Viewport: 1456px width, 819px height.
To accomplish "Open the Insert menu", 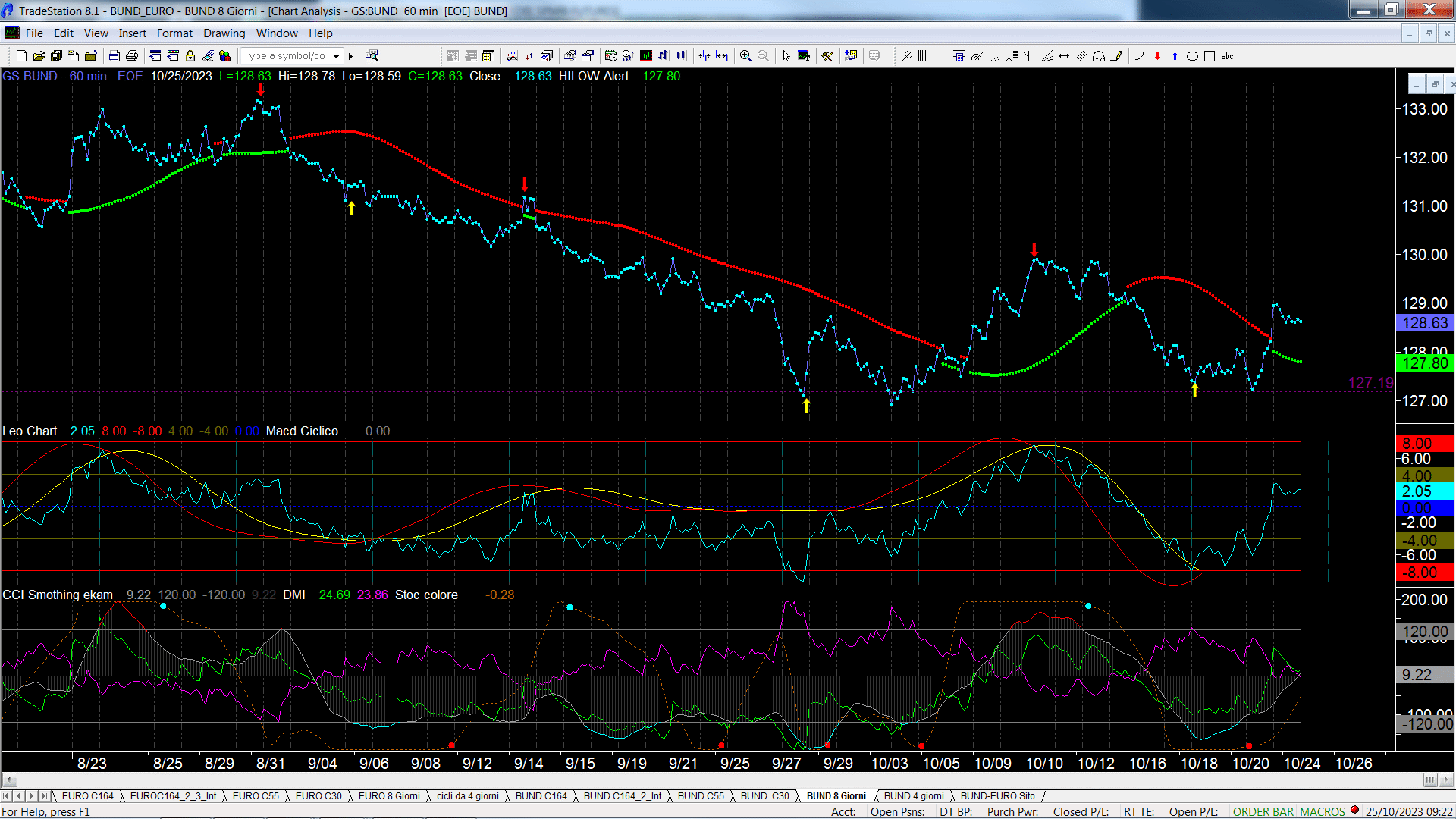I will tap(133, 33).
